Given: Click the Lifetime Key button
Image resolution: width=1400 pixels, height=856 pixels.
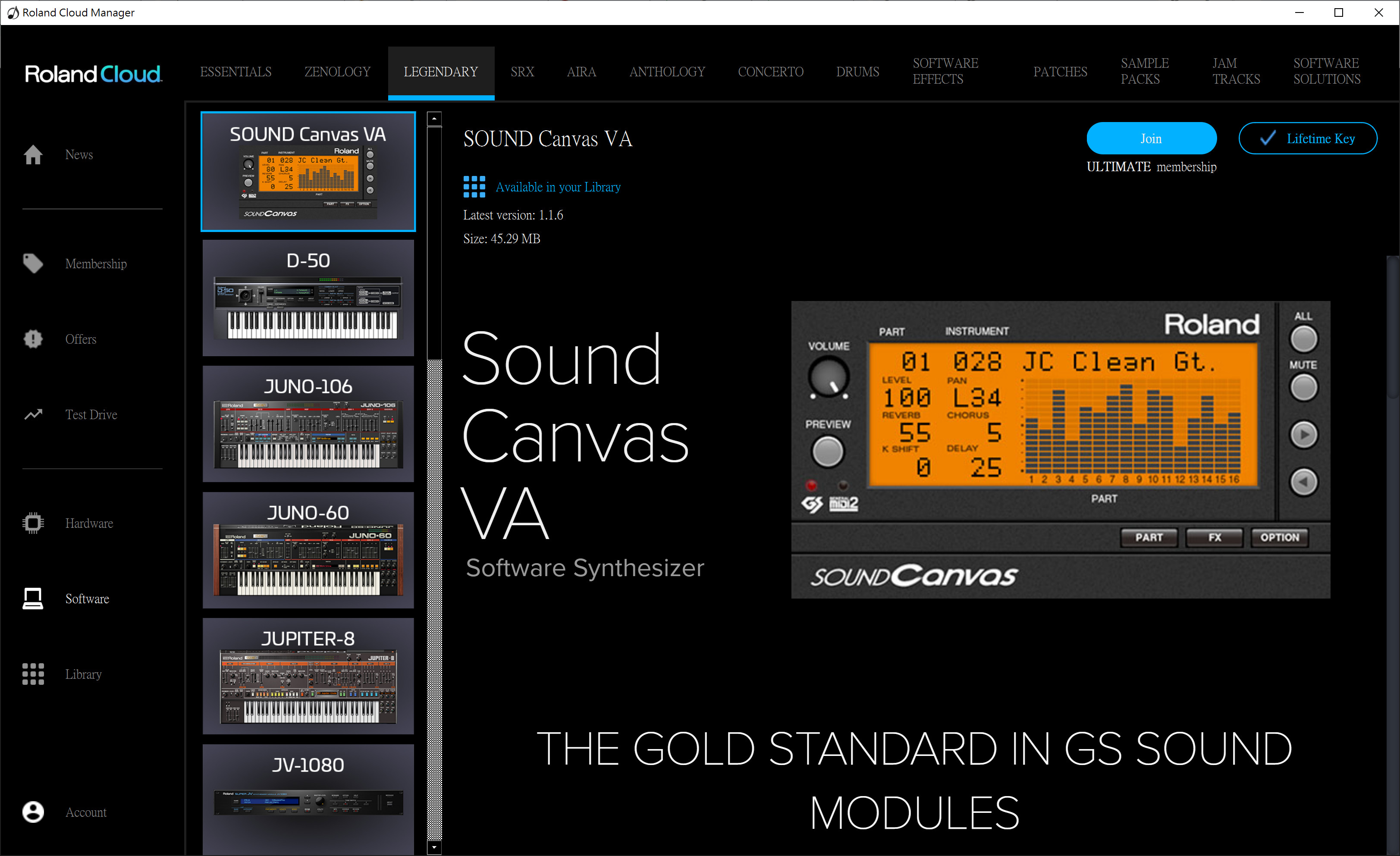Looking at the screenshot, I should click(x=1307, y=138).
